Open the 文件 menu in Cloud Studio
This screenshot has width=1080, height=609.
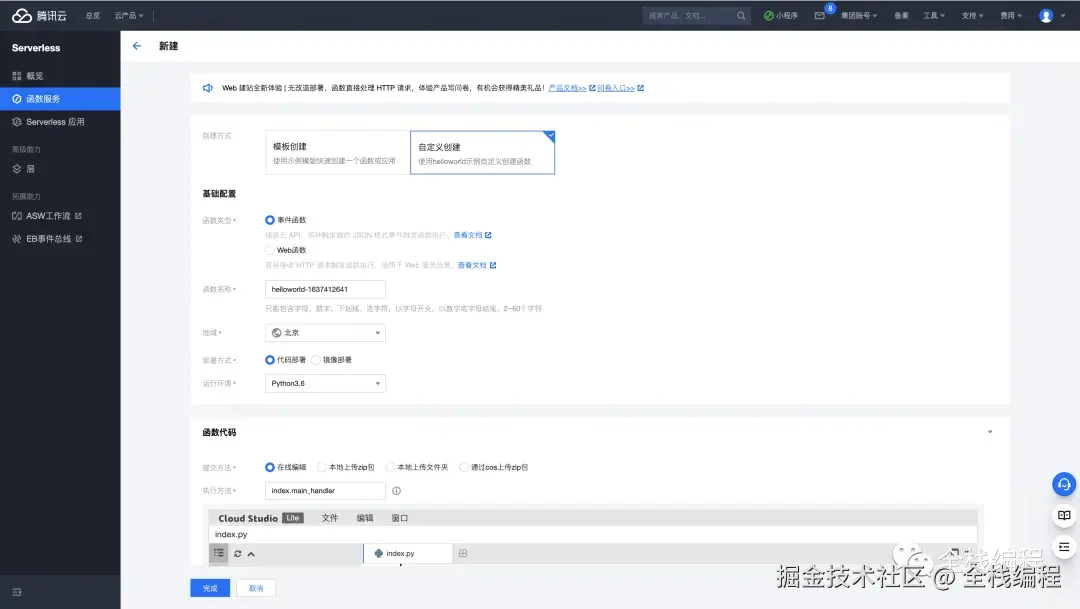click(x=330, y=518)
